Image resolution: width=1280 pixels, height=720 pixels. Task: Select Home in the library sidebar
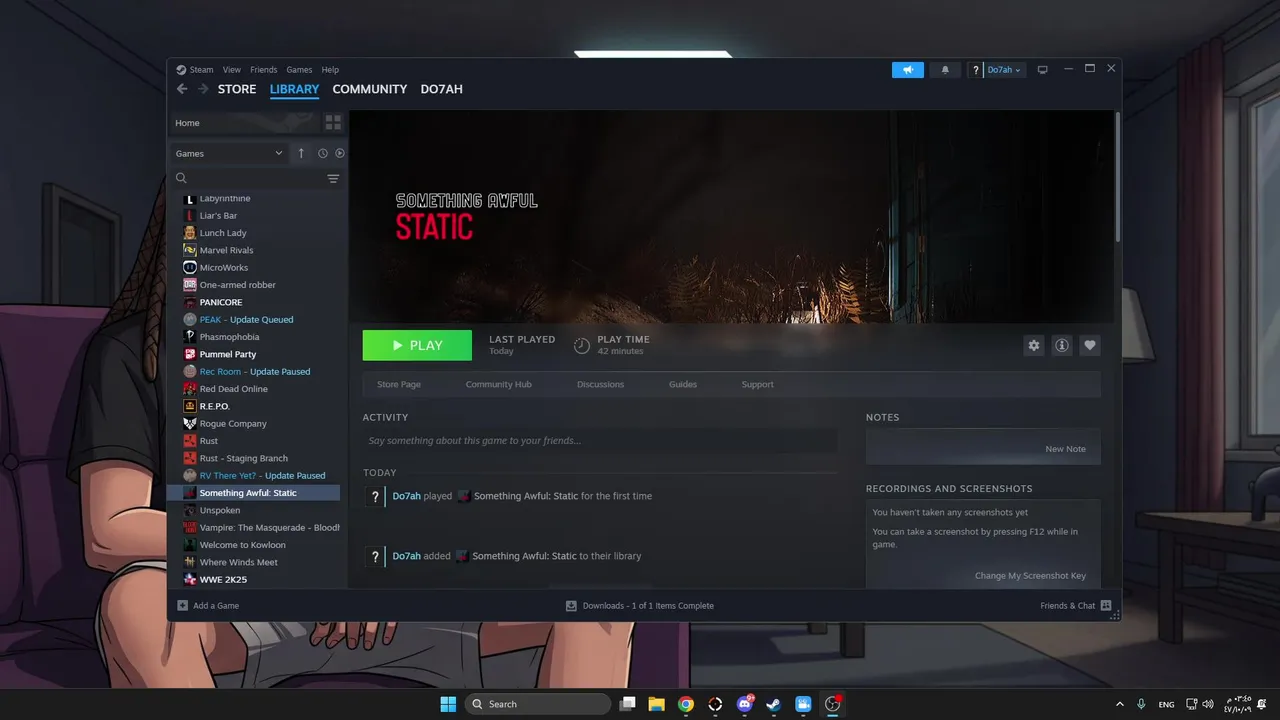click(244, 123)
